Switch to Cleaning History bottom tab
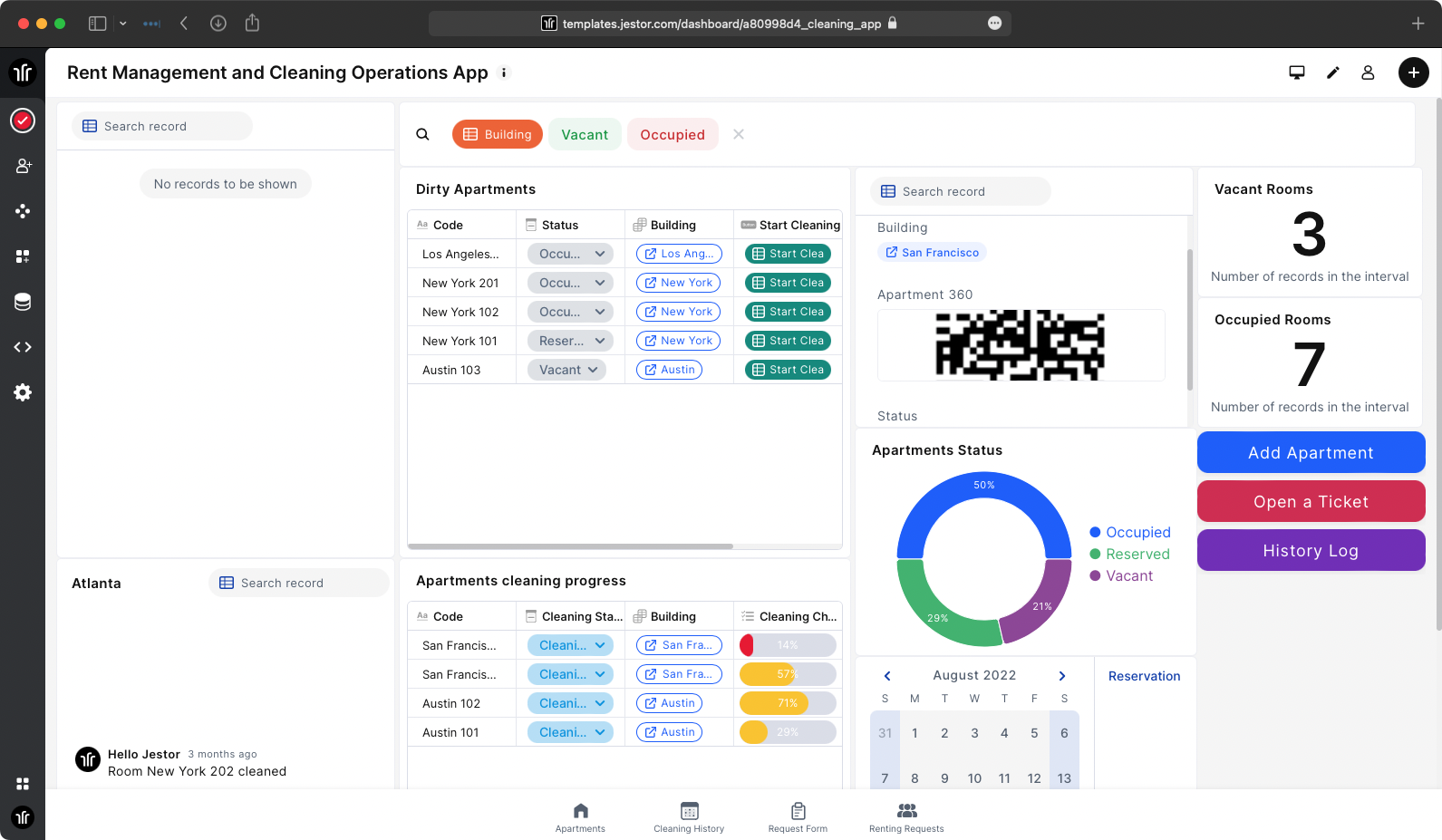The height and width of the screenshot is (840, 1442). pos(689,816)
